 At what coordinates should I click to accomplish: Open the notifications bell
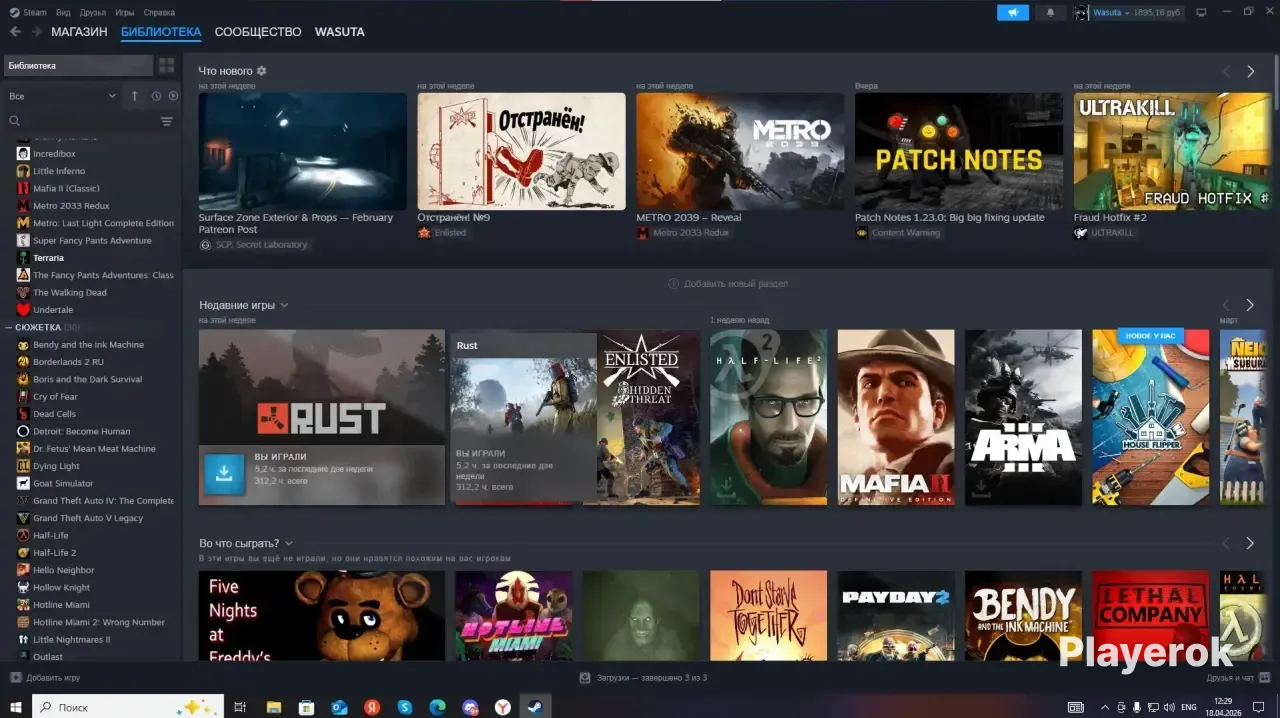1050,12
